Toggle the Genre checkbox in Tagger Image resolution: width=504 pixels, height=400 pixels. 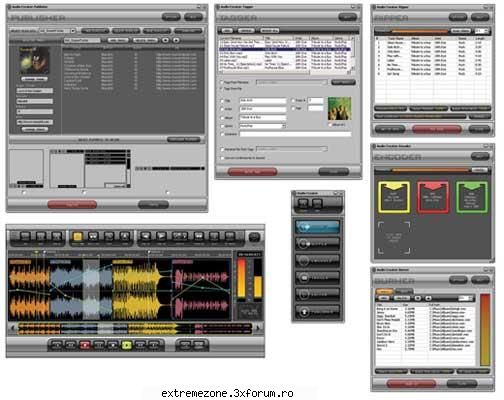point(223,126)
